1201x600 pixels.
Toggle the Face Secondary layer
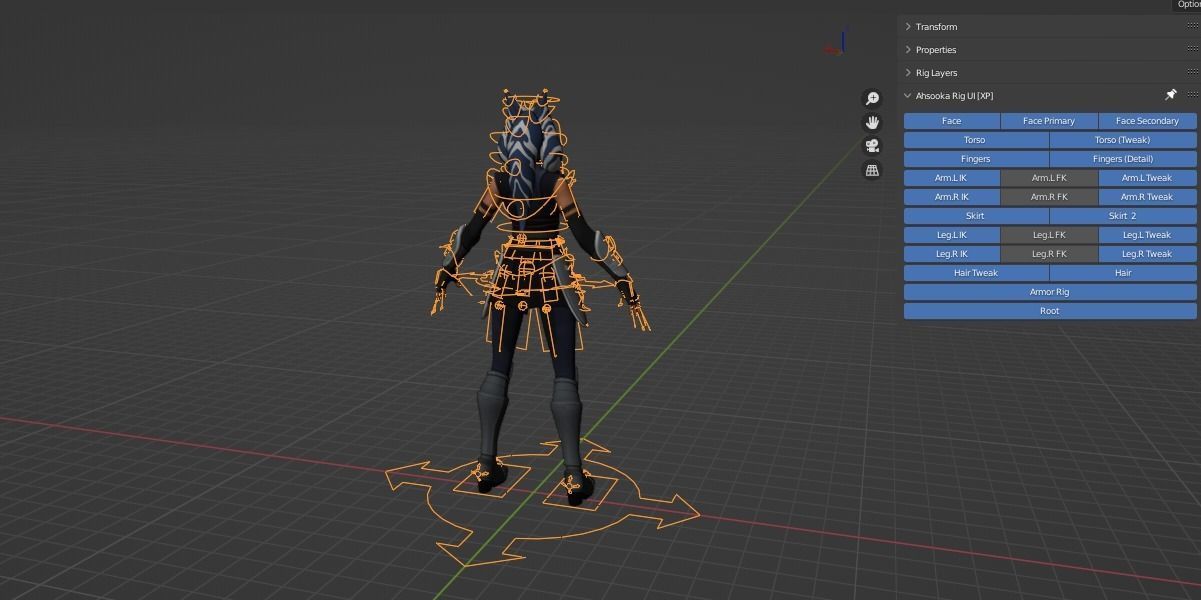tap(1148, 121)
